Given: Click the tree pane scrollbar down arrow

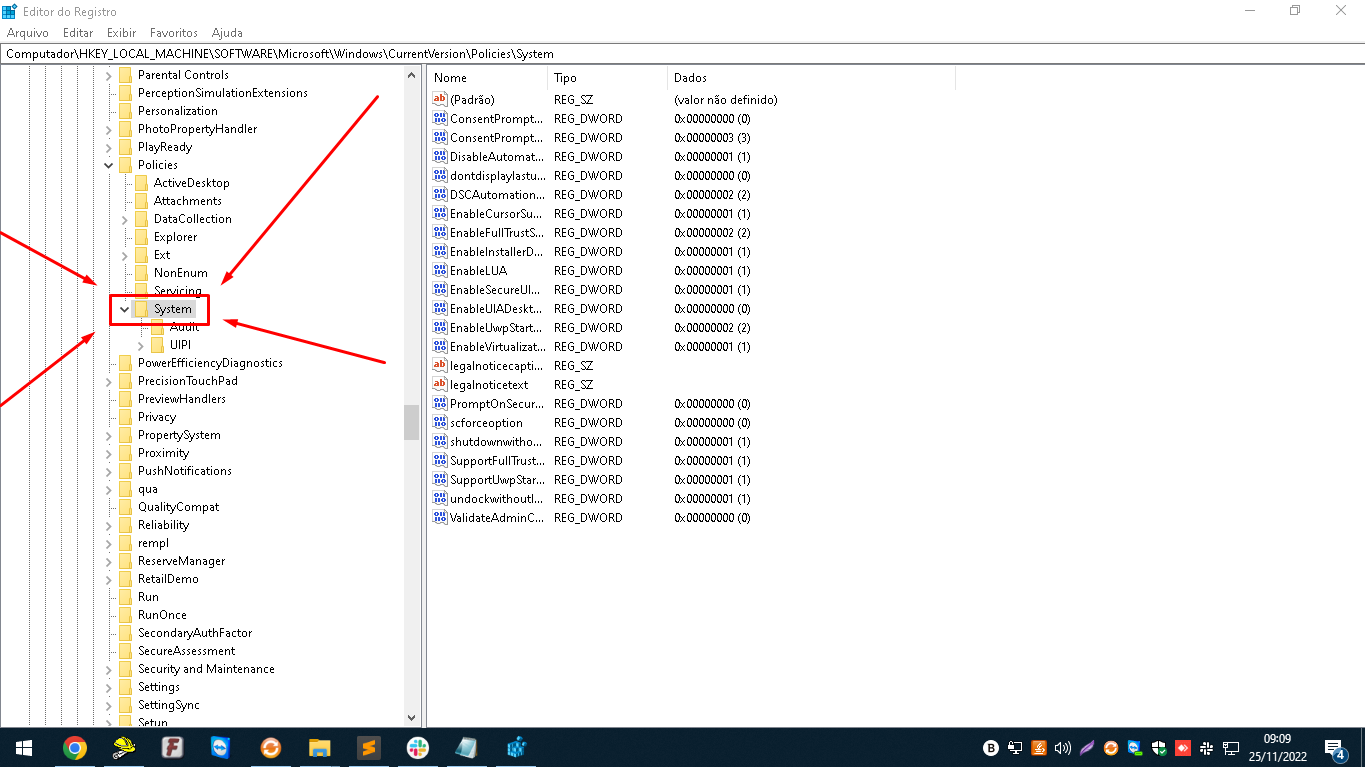Looking at the screenshot, I should [412, 718].
